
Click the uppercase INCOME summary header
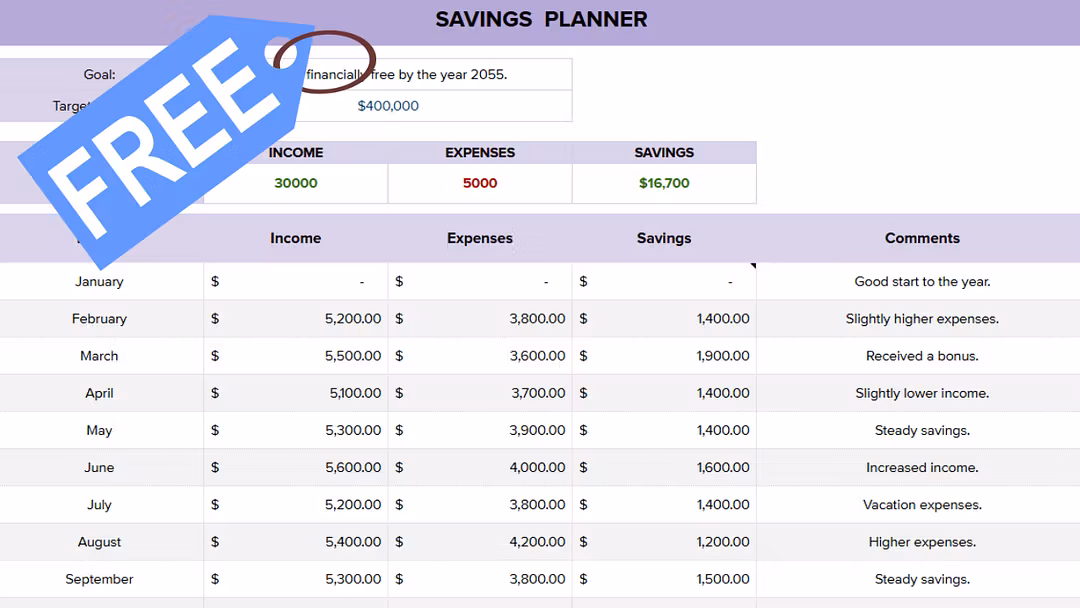[x=296, y=153]
